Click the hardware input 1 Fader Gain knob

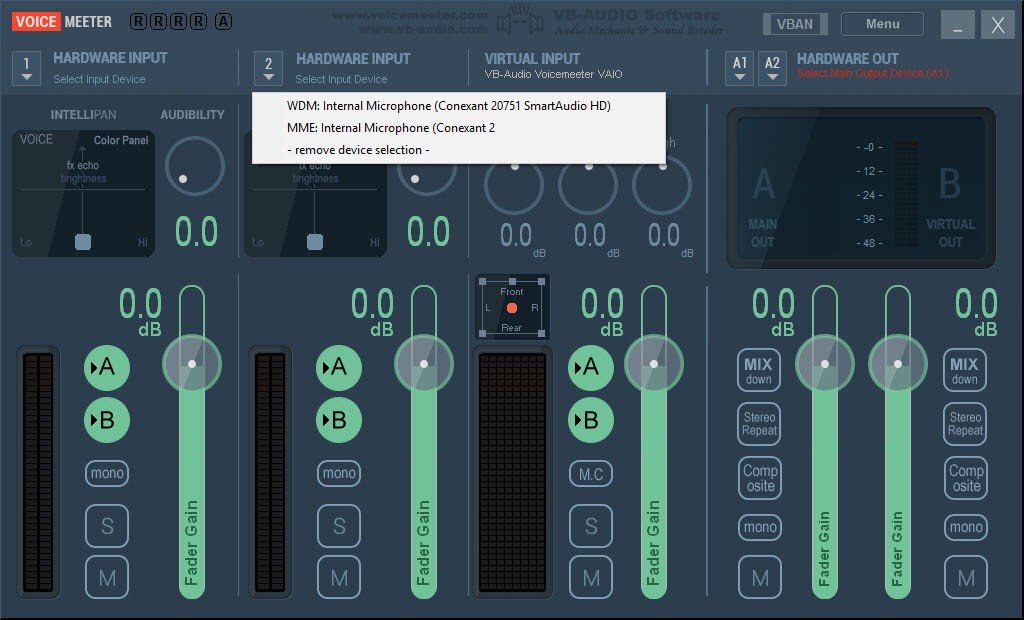(192, 363)
